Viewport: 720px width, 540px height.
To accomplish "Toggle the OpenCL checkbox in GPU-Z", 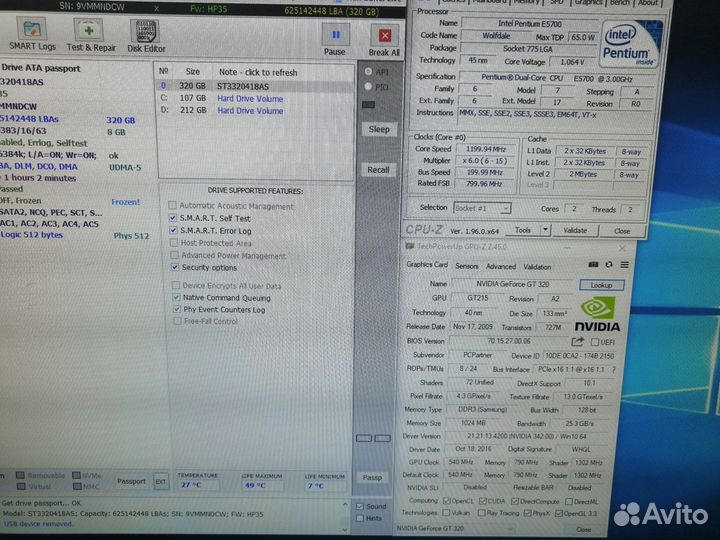I will tap(447, 501).
